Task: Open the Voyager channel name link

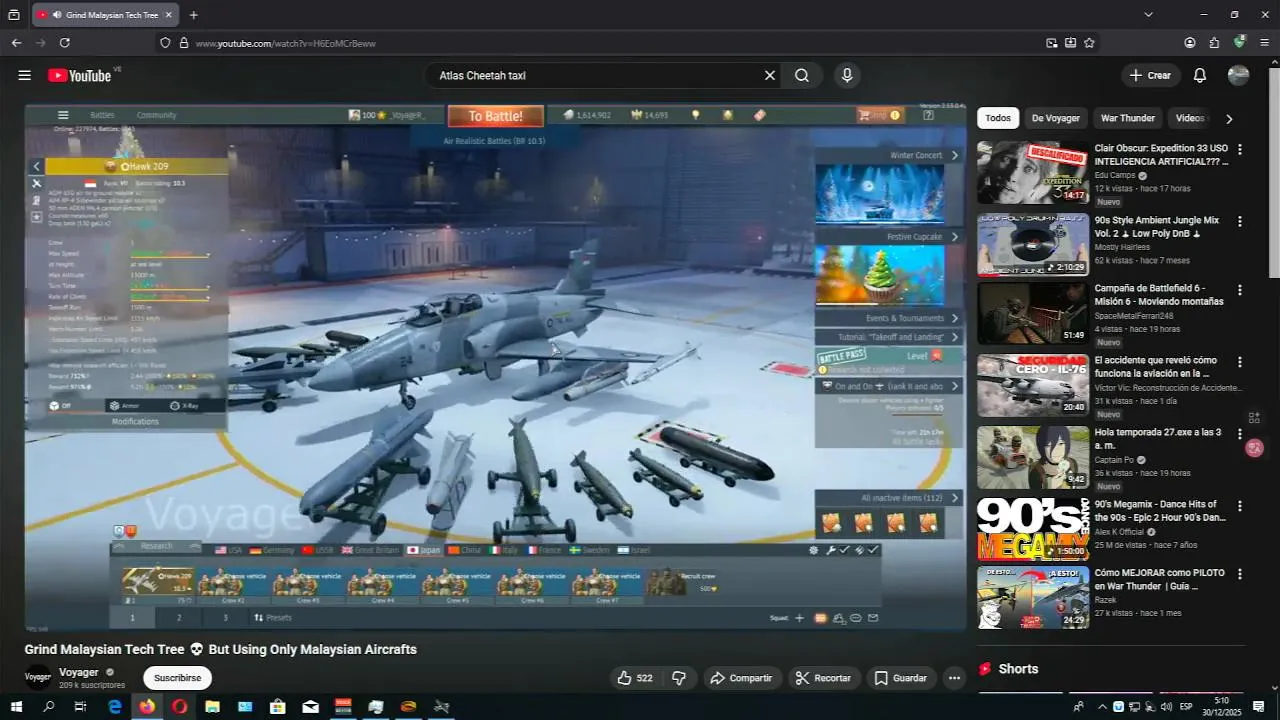Action: (79, 672)
